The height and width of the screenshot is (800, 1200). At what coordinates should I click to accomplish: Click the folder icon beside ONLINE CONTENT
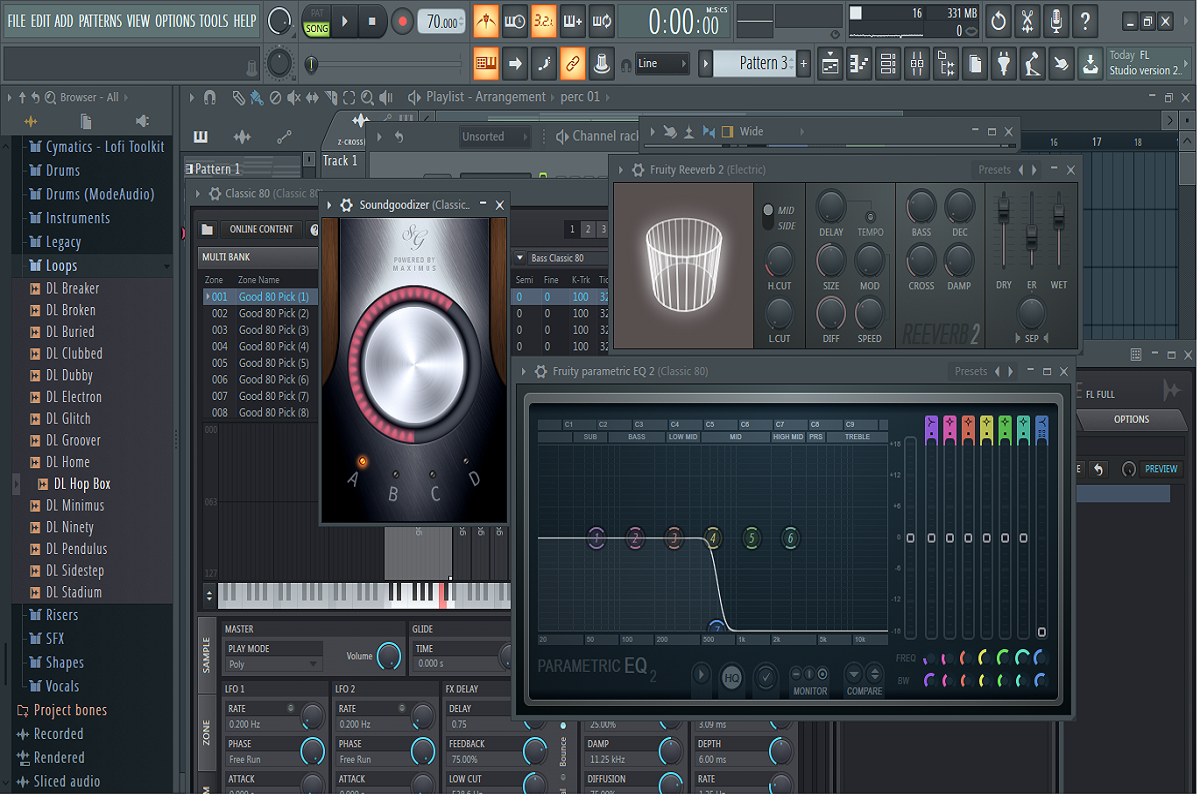tap(206, 229)
